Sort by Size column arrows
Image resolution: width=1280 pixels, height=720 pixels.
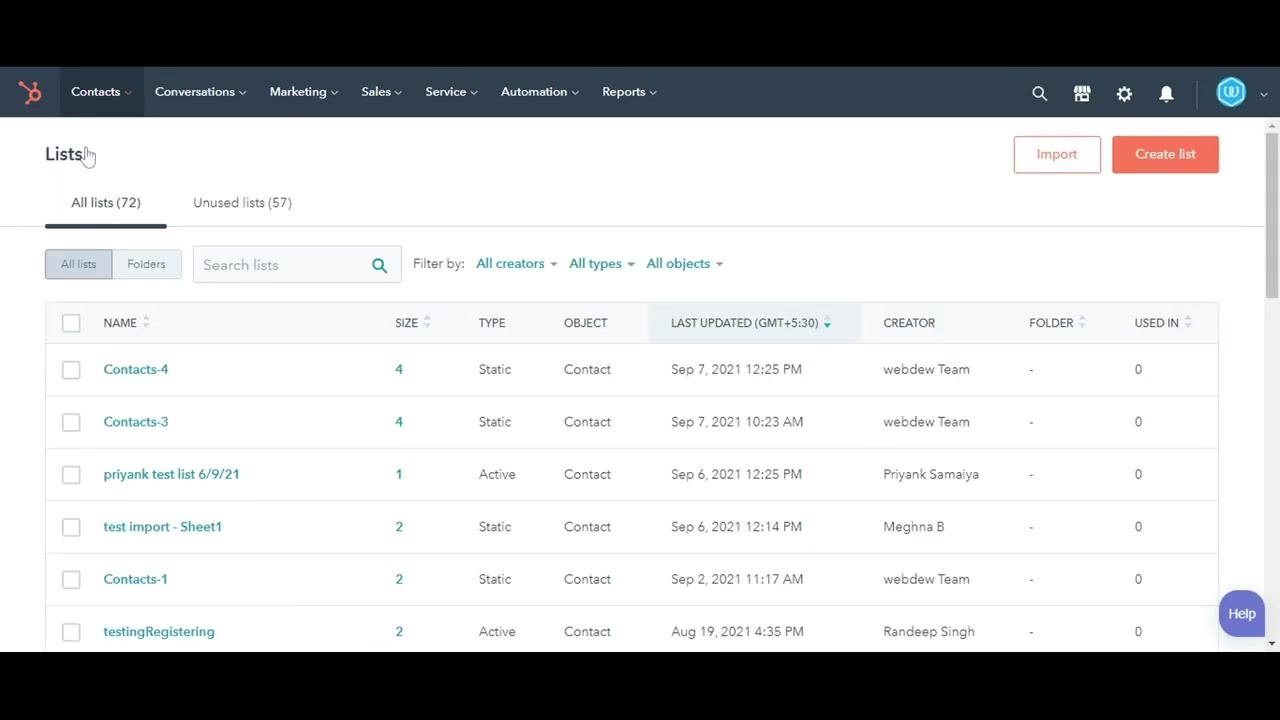[x=427, y=322]
